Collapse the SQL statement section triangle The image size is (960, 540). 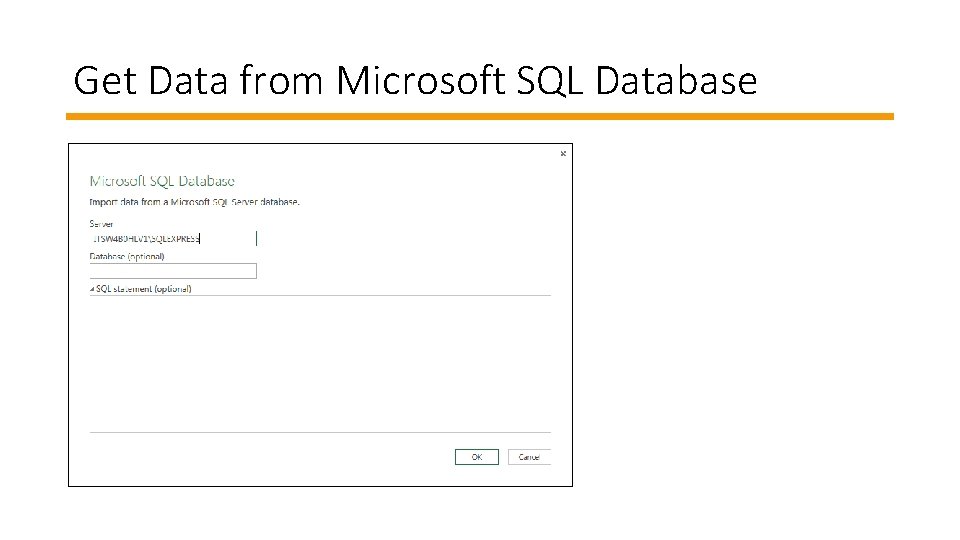[x=91, y=289]
